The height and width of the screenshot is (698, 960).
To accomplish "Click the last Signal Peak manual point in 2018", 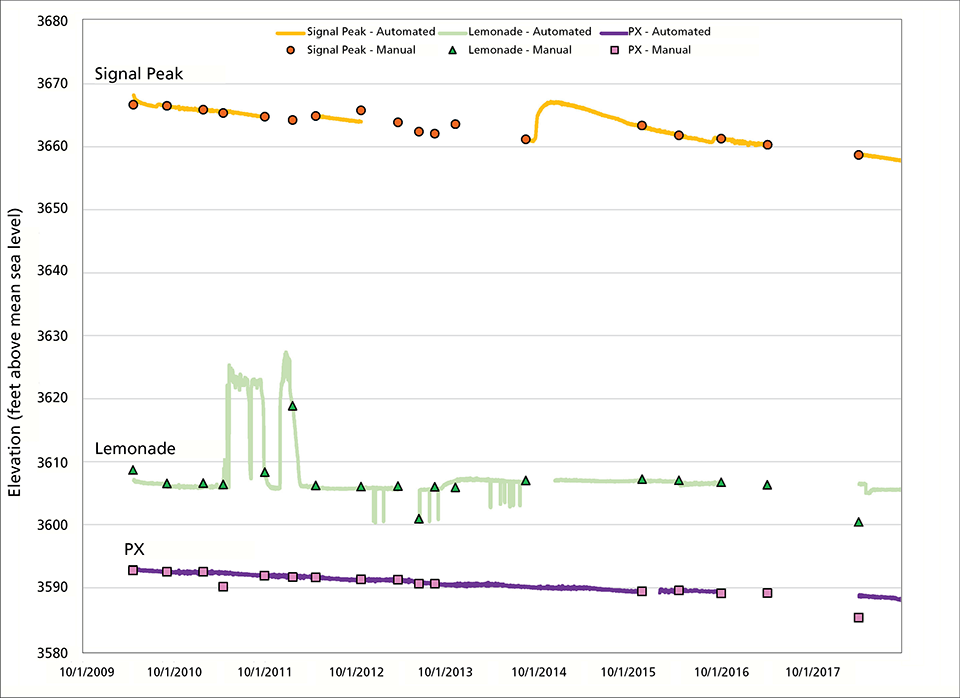I will tap(858, 155).
